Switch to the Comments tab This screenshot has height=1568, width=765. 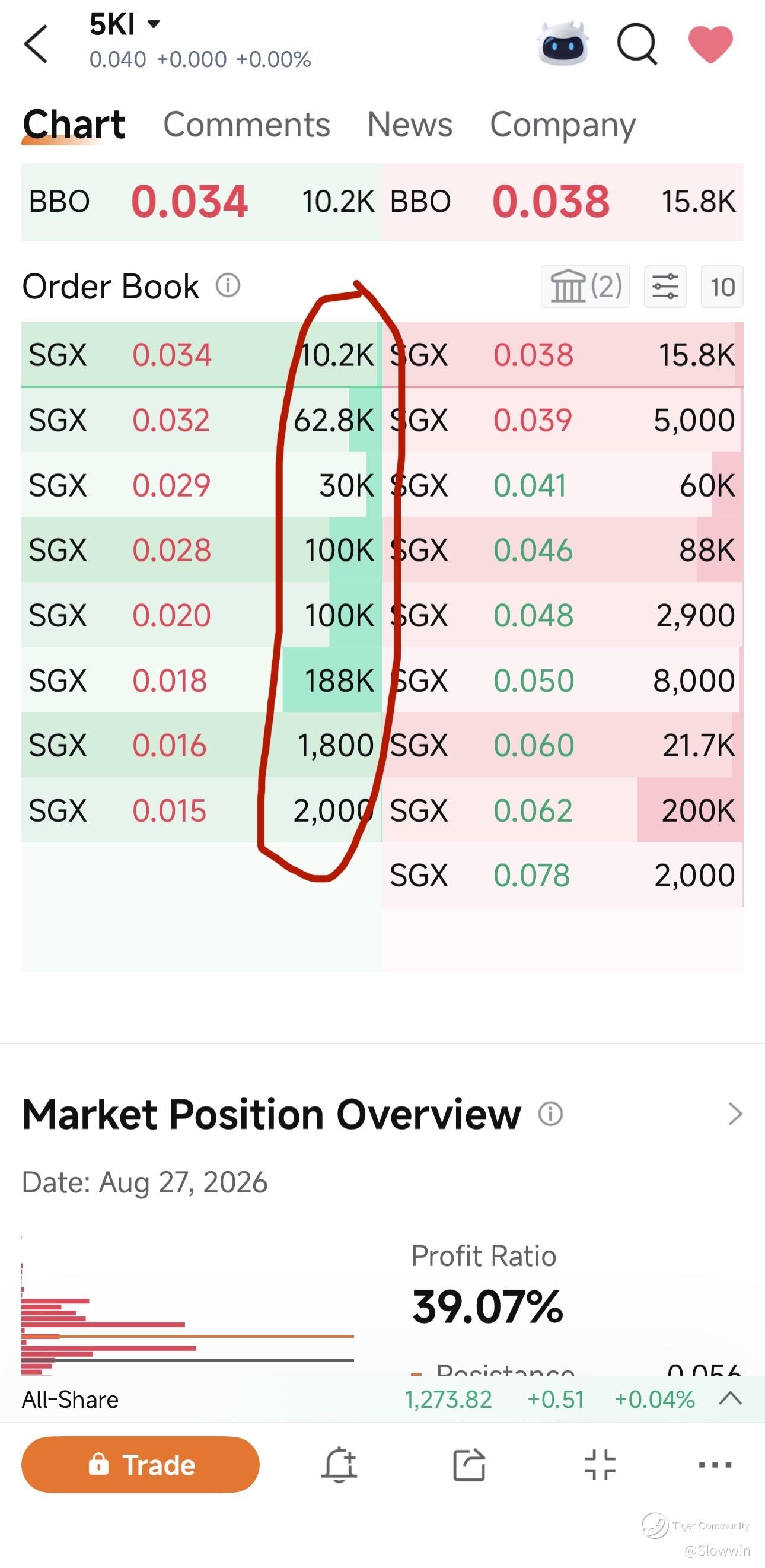(x=247, y=125)
